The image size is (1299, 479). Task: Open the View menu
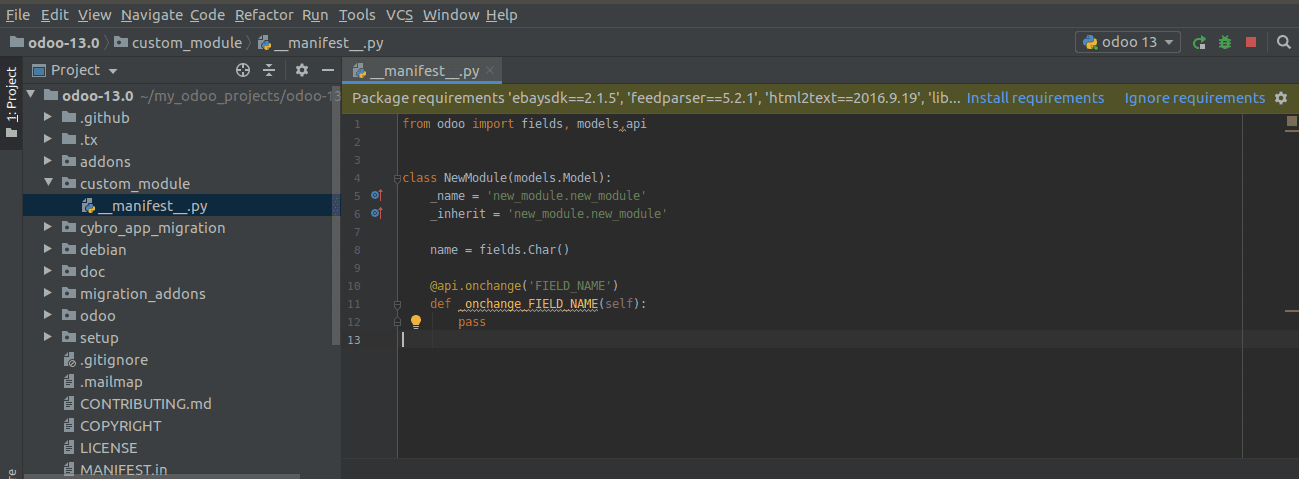(x=94, y=15)
